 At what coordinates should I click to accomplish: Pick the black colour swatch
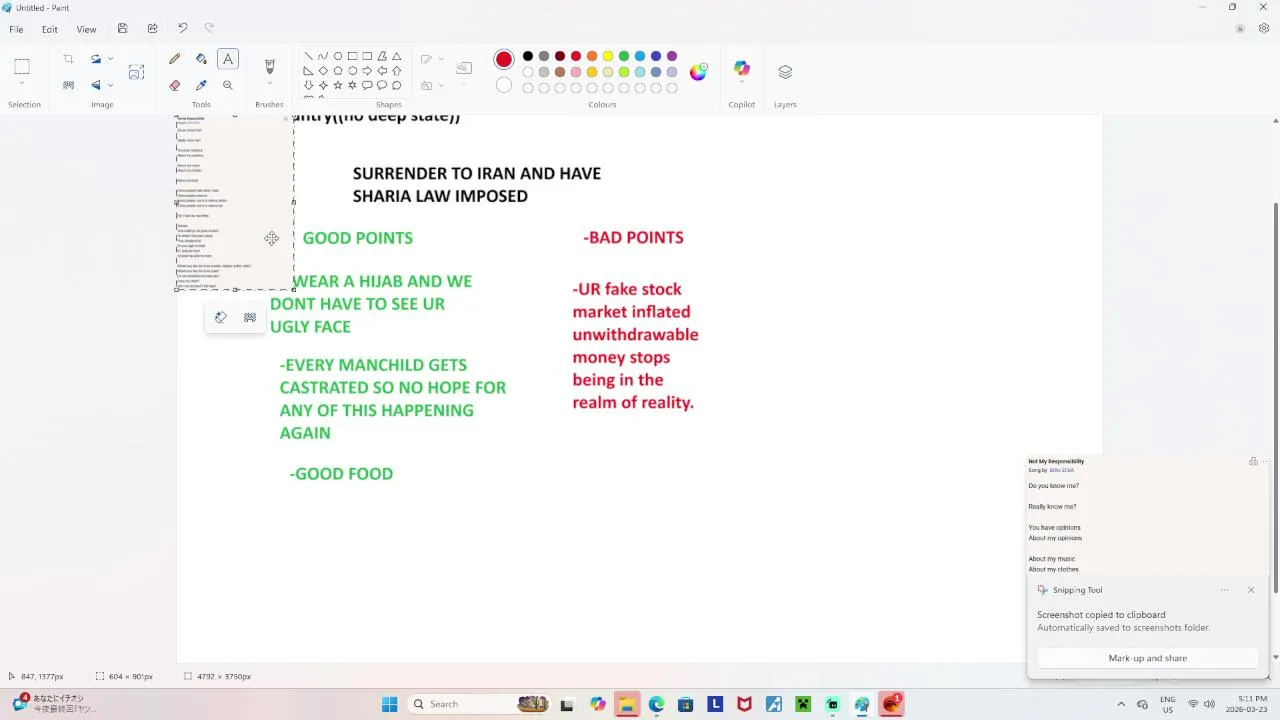coord(528,56)
